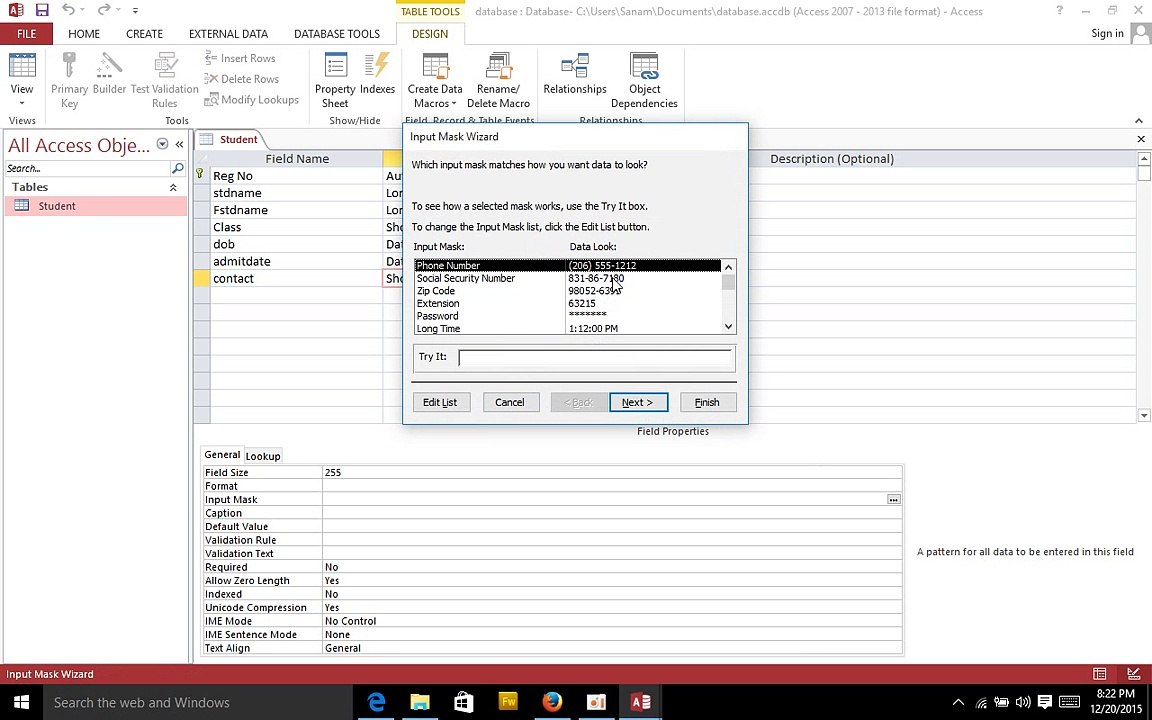Click inside the Try It text box

coord(595,357)
